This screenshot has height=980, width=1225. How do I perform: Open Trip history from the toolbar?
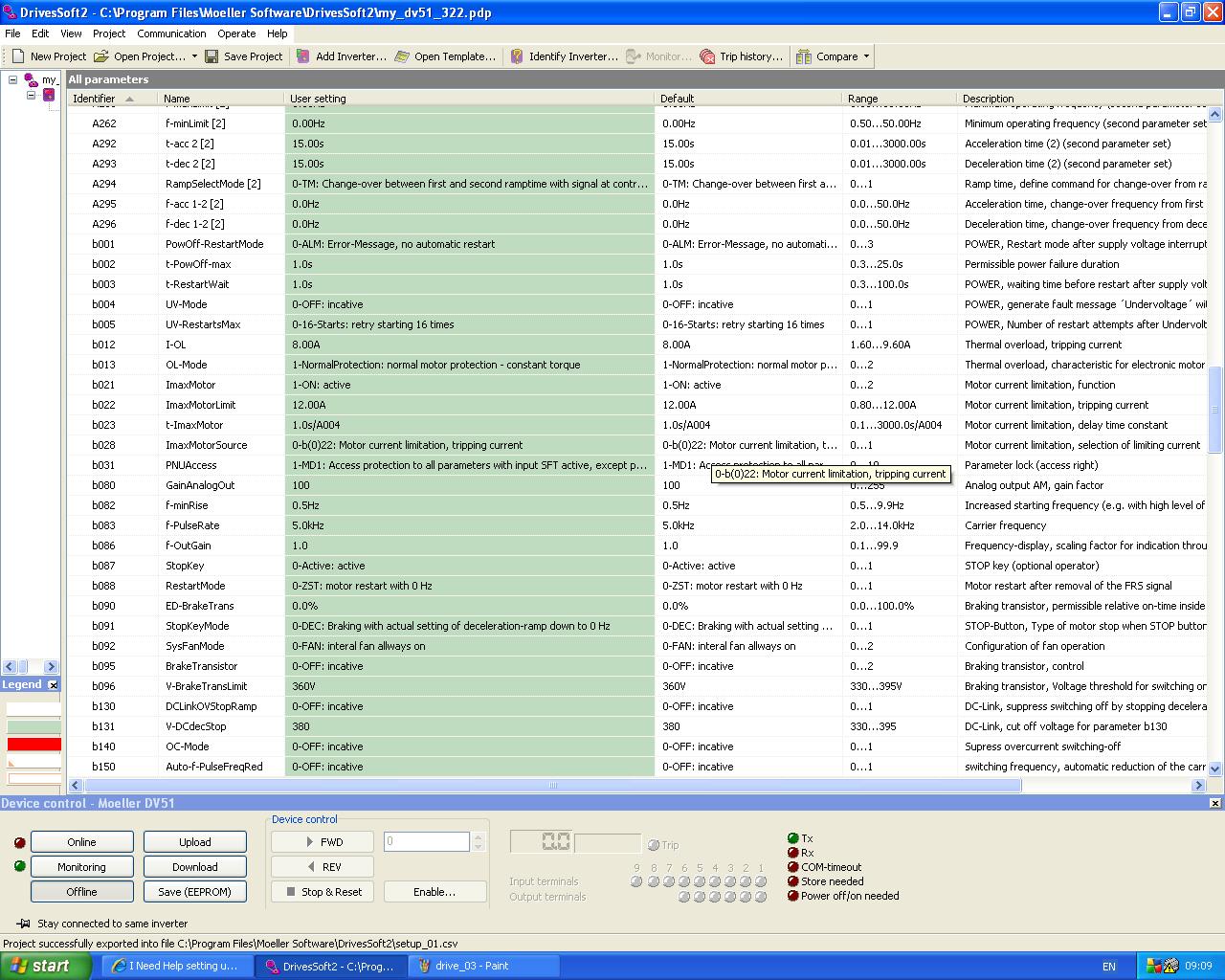point(707,56)
